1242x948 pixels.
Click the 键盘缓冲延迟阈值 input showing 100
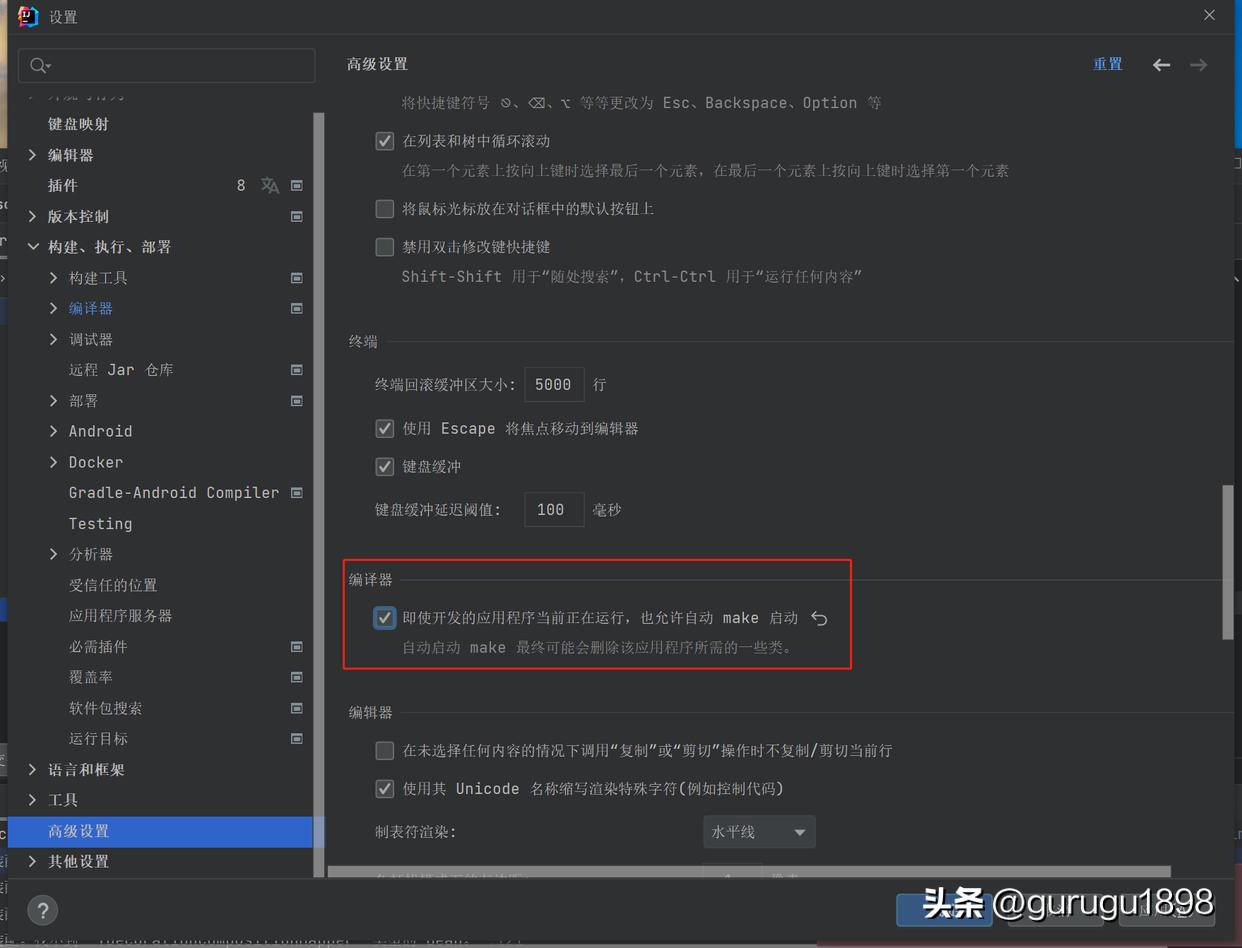coord(553,509)
